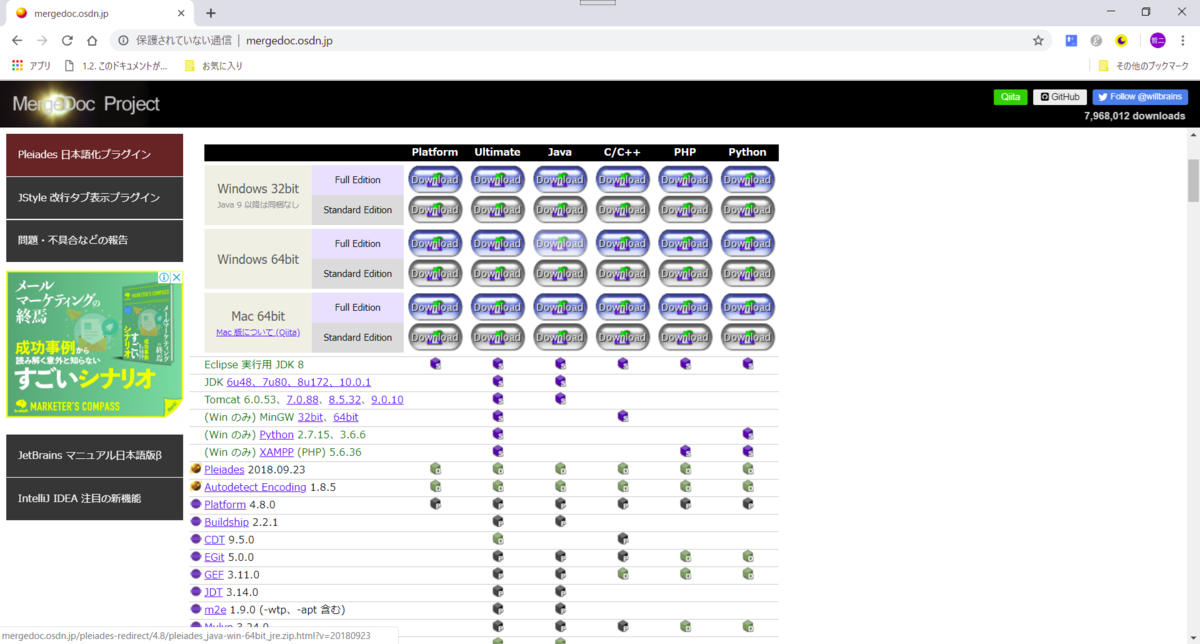The image size is (1200, 644).
Task: Click the Dark Reader moon extension icon
Action: coord(1121,40)
